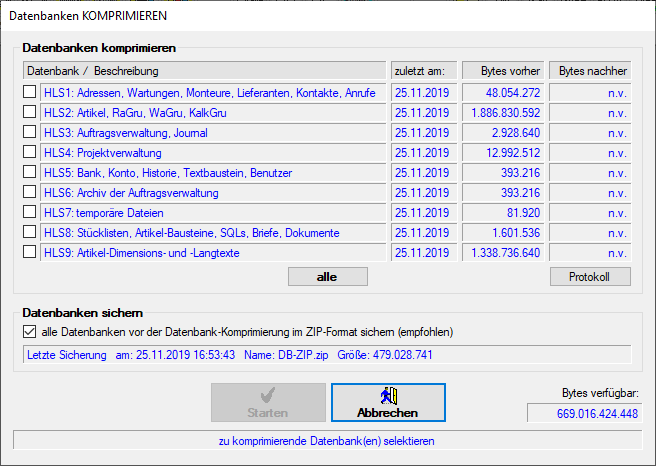This screenshot has width=656, height=466.
Task: Check the HLS5 Bank, Konto checkbox
Action: [30, 173]
